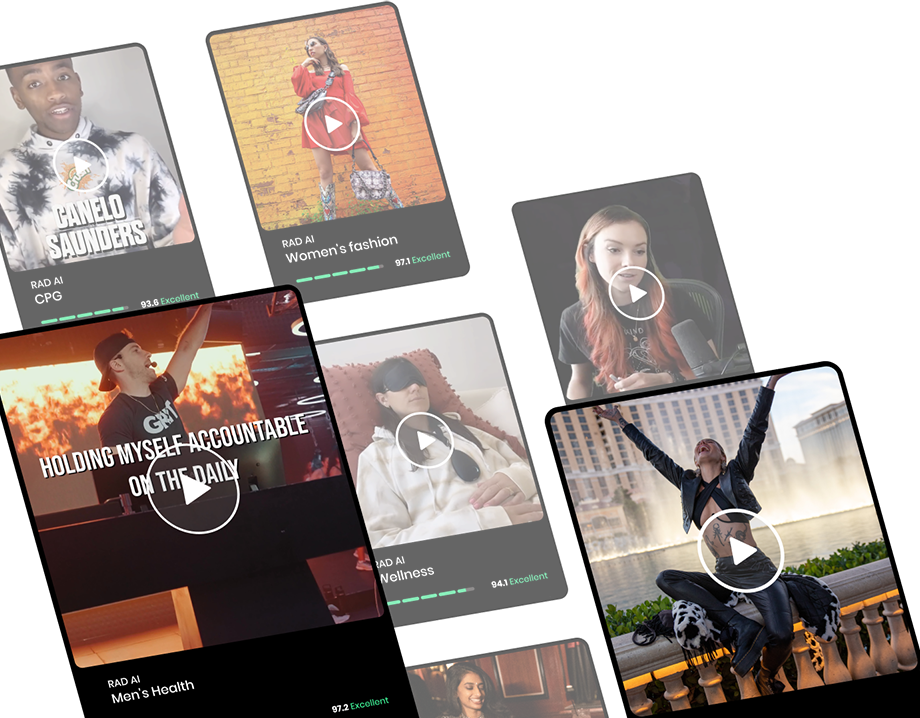The width and height of the screenshot is (920, 718).
Task: Click the "HOLDING MYSELF ACCOUNTABLE" caption line
Action: pos(174,444)
